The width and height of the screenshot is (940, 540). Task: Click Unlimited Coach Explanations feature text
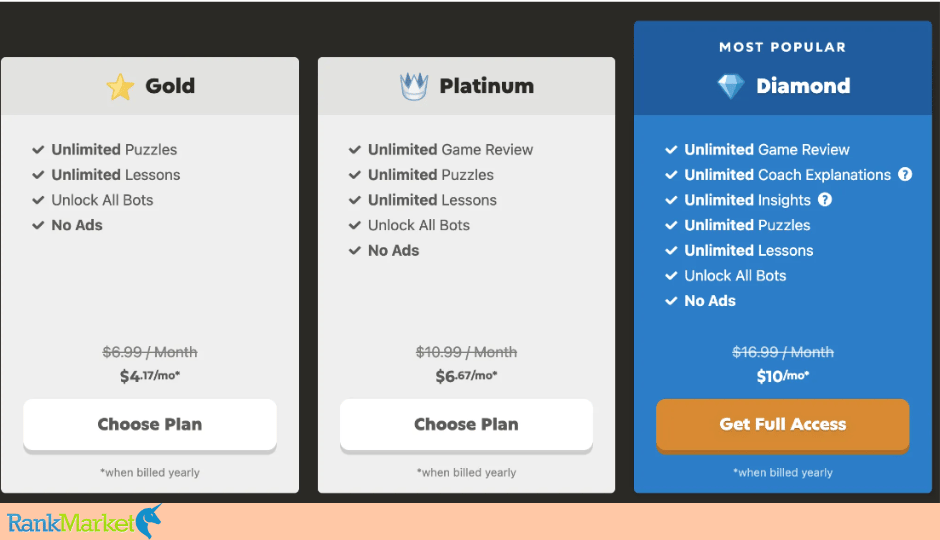tap(788, 174)
